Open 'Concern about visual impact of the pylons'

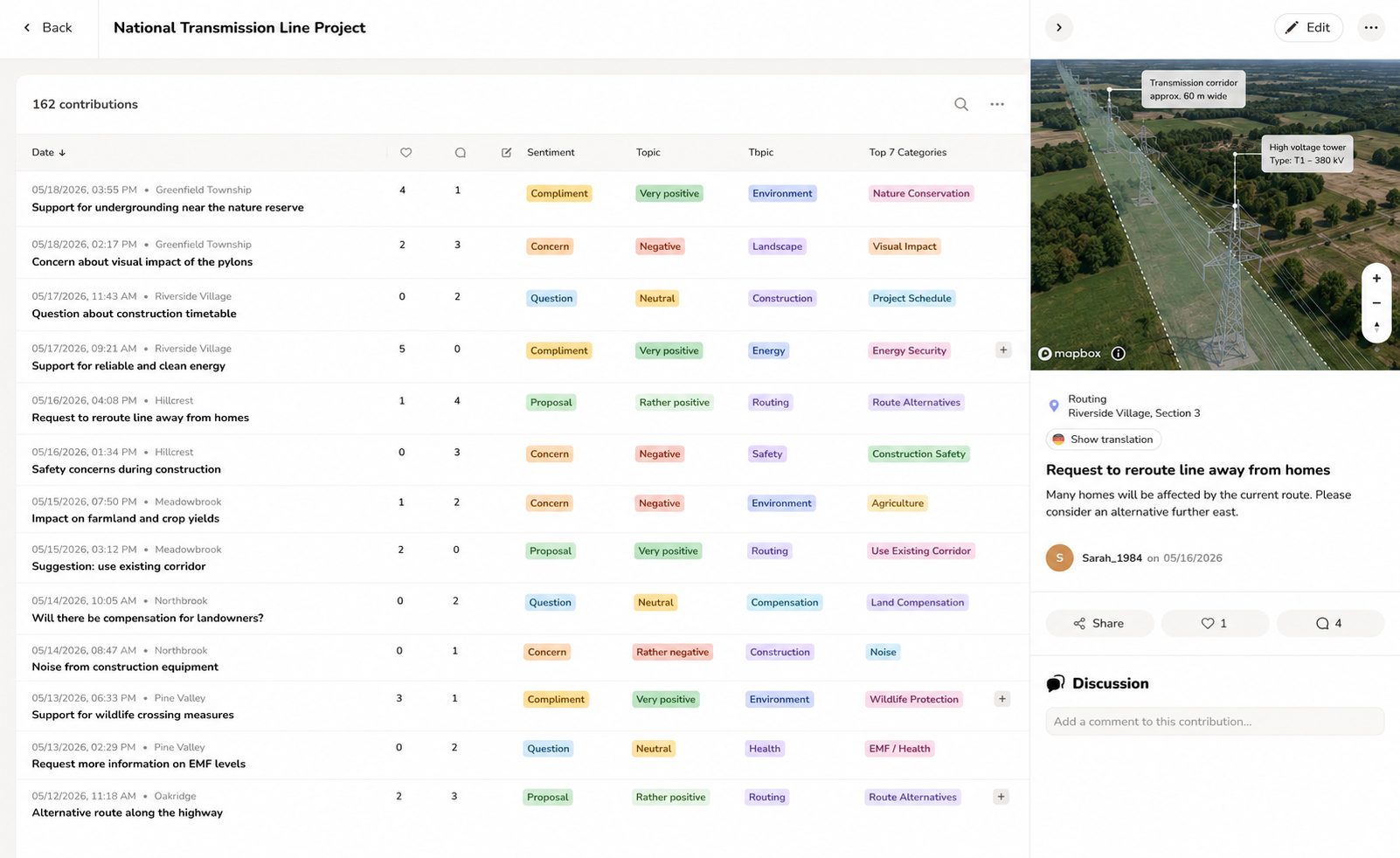142,262
